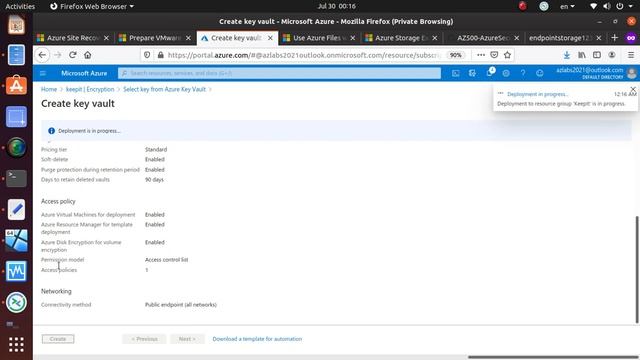Image resolution: width=640 pixels, height=360 pixels.
Task: Open the Files dock icon
Action: (x=16, y=55)
